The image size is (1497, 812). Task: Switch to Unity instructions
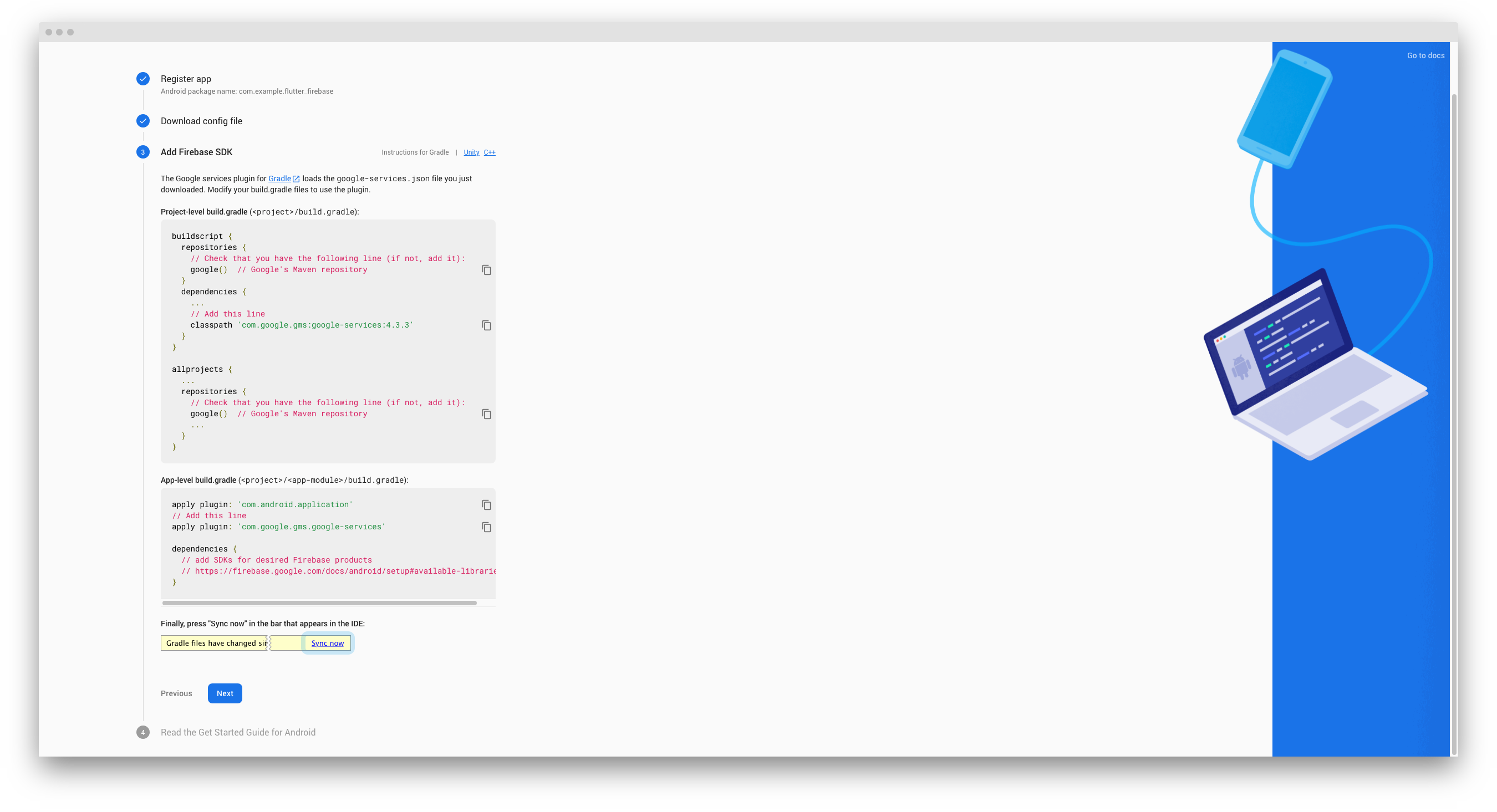coord(471,152)
